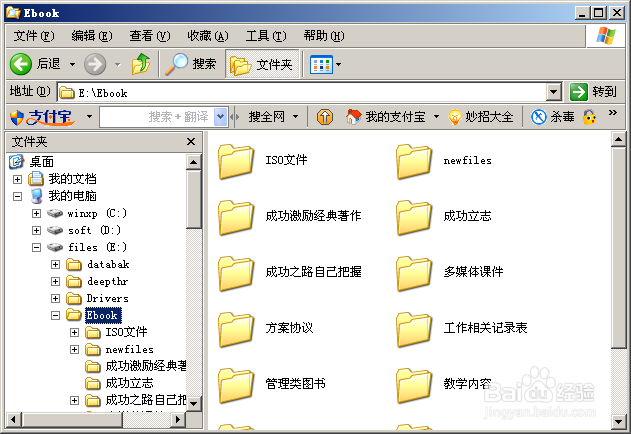Click the yellow lock face toolbar icon
Screen dimensions: 631x434
pyautogui.click(x=590, y=117)
